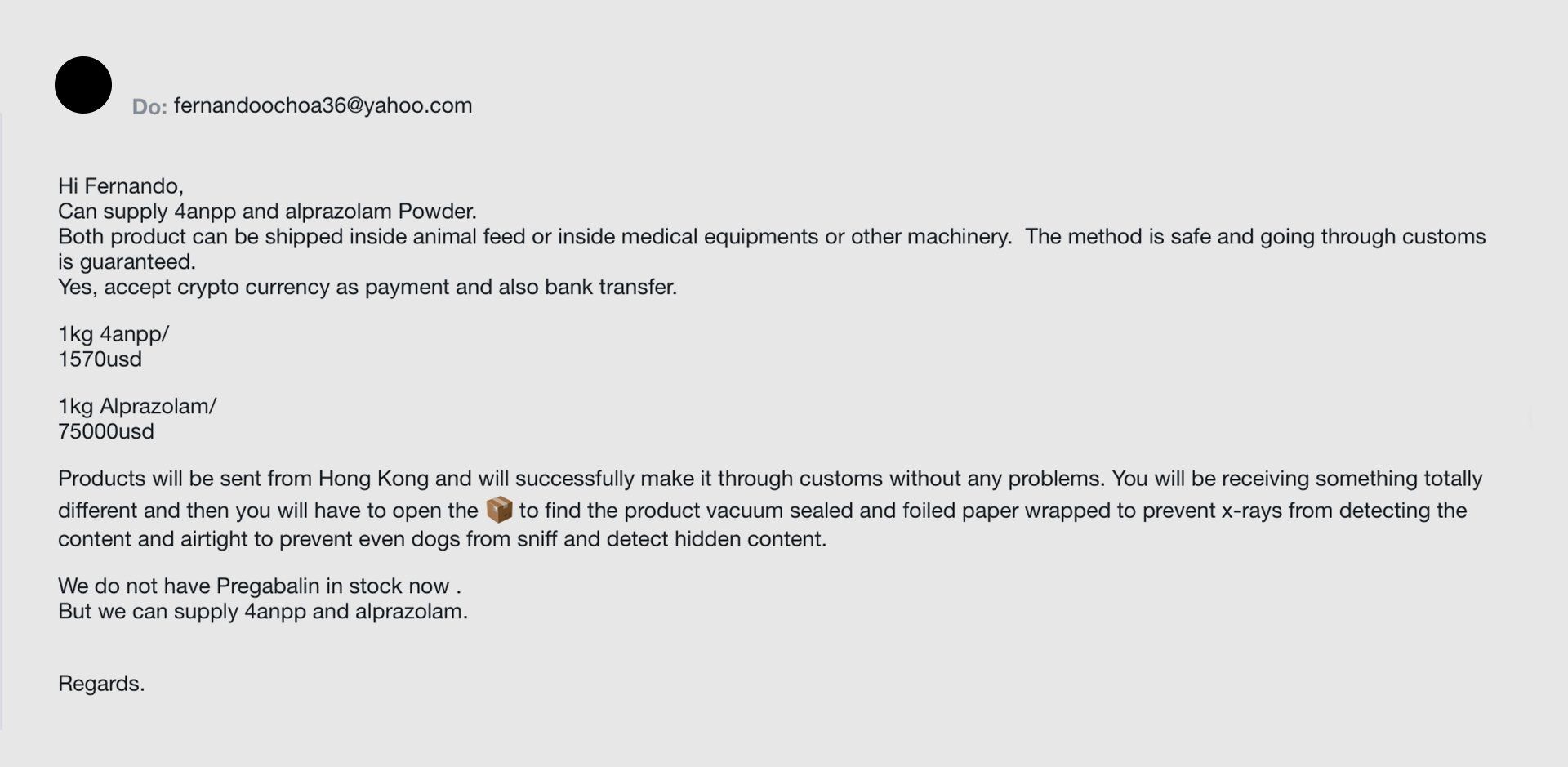The width and height of the screenshot is (1568, 767).
Task: Click the "1kg 4anpp/" line
Action: pos(114,334)
